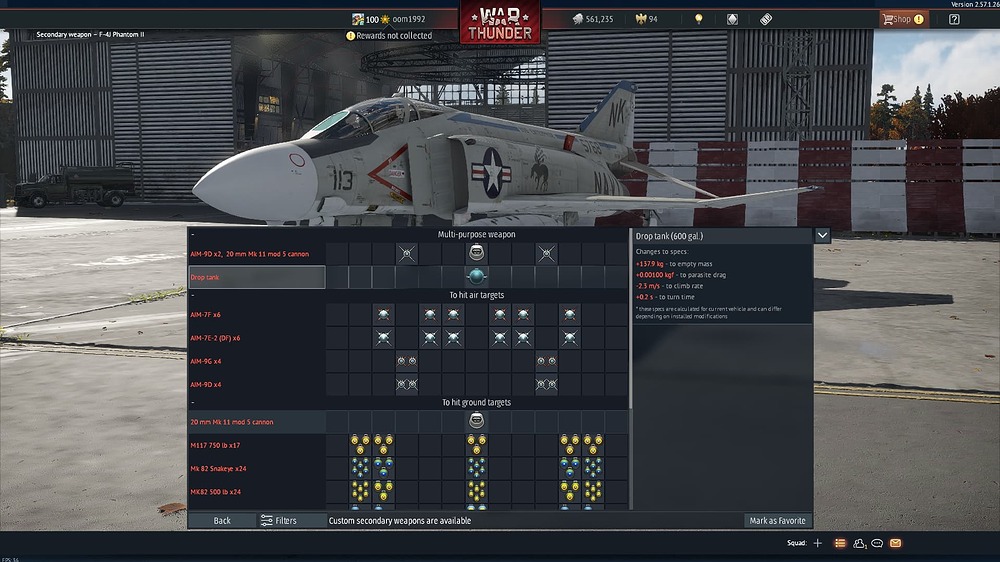Click the leftmost missile icon in the AIM-7E-2 (DF) x6 row
This screenshot has width=1000, height=562.
click(383, 337)
